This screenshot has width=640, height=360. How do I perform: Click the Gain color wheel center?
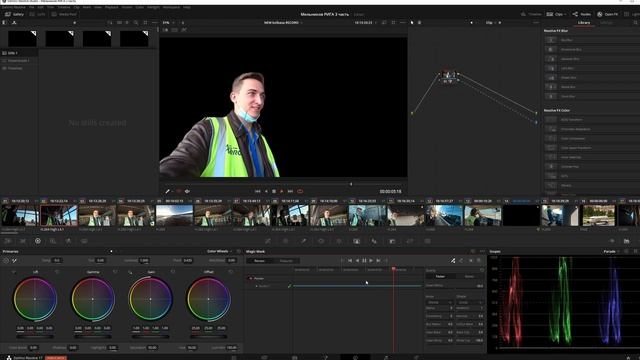pos(151,299)
